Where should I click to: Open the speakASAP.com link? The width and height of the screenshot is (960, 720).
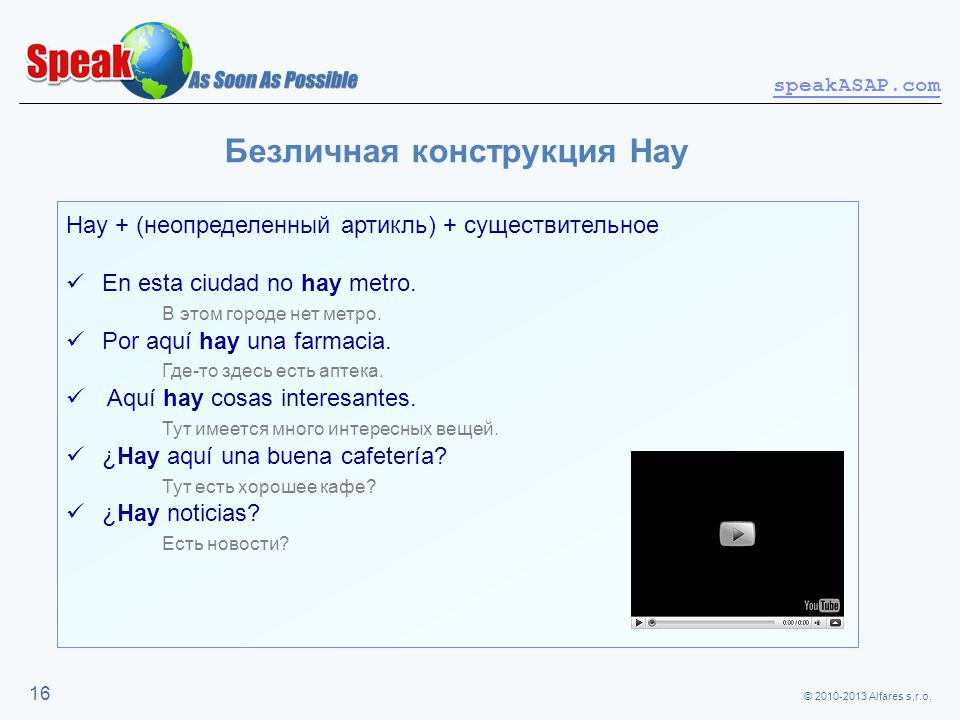click(x=857, y=86)
